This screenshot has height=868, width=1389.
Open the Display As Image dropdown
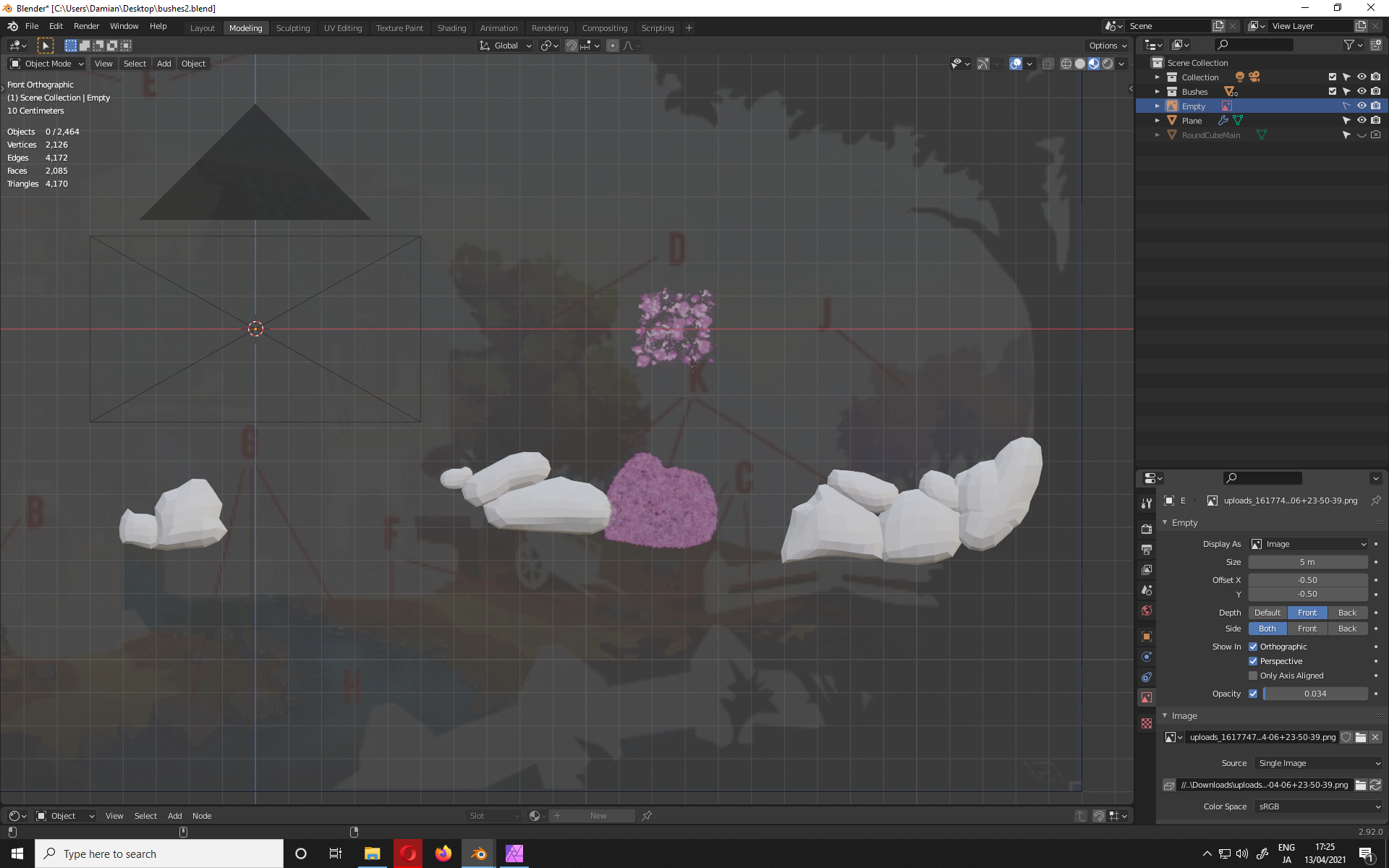click(x=1309, y=544)
